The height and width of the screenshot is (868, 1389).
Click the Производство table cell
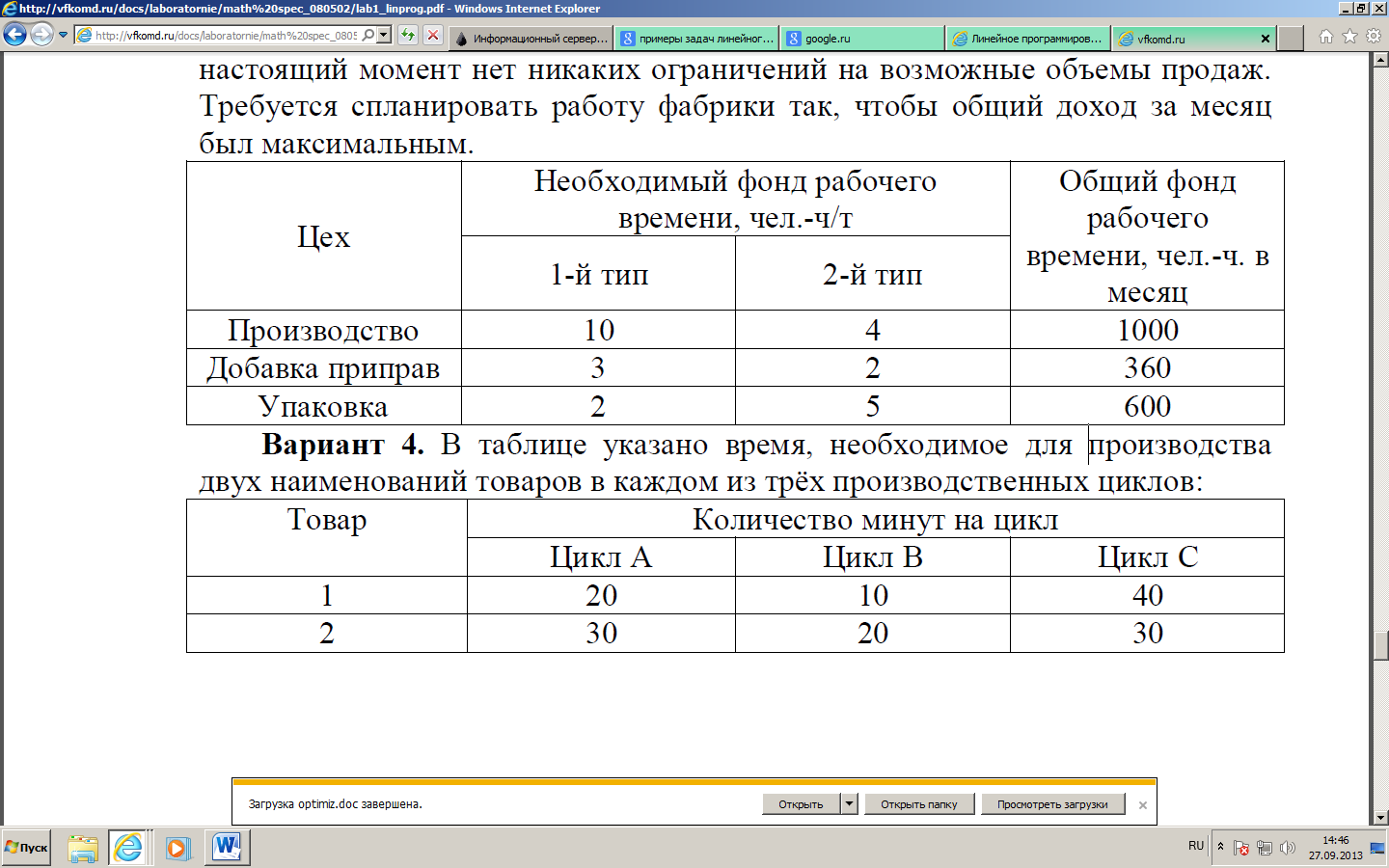(323, 330)
